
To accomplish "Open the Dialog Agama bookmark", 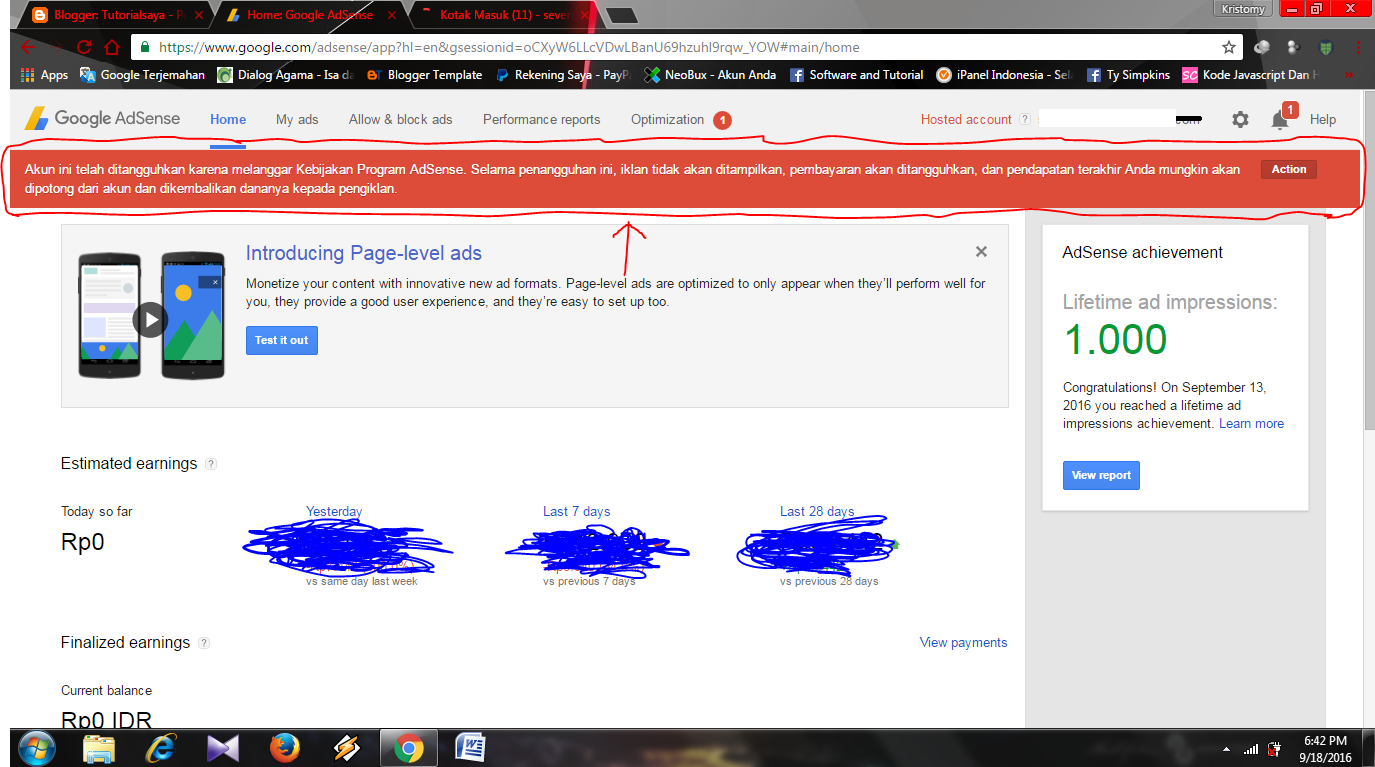I will pyautogui.click(x=286, y=75).
